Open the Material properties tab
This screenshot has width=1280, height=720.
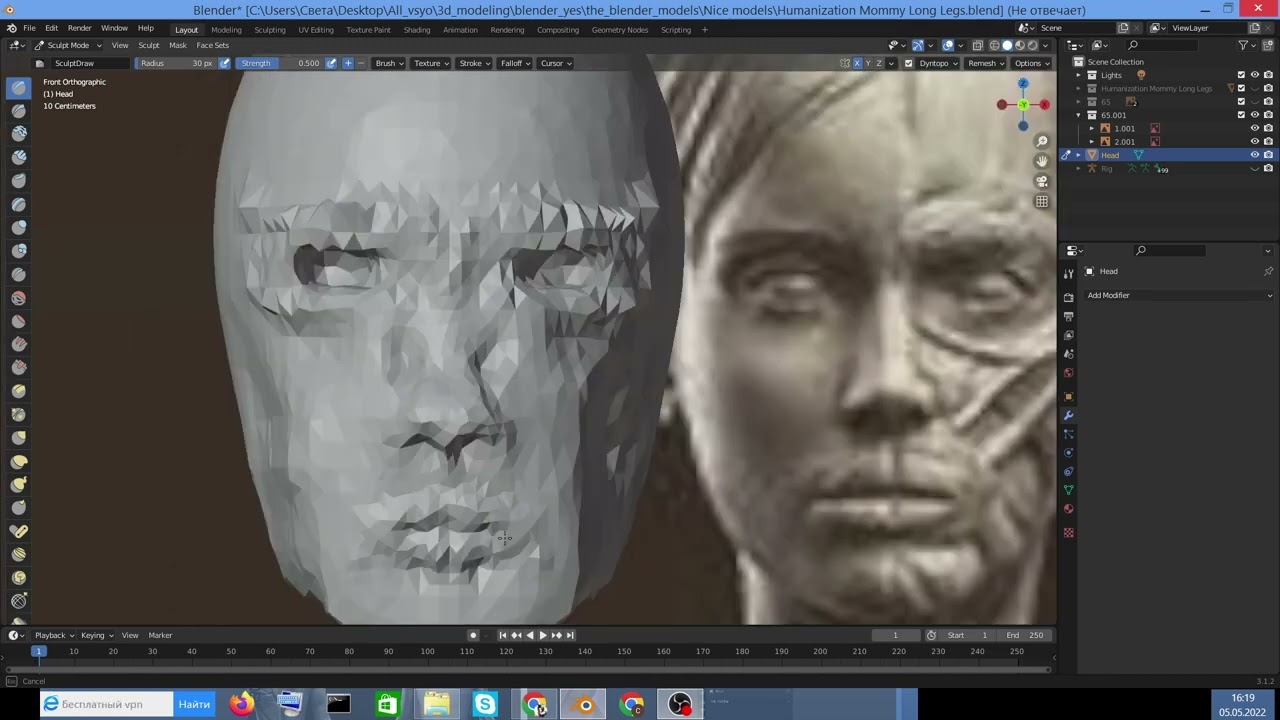coord(1068,509)
